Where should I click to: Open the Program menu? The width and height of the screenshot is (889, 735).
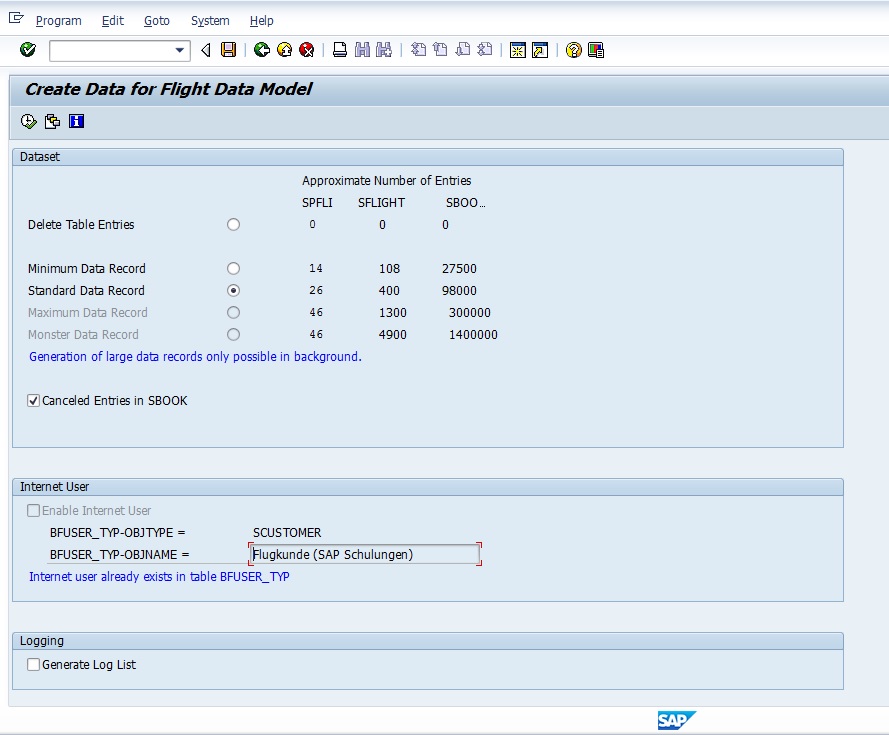[58, 21]
